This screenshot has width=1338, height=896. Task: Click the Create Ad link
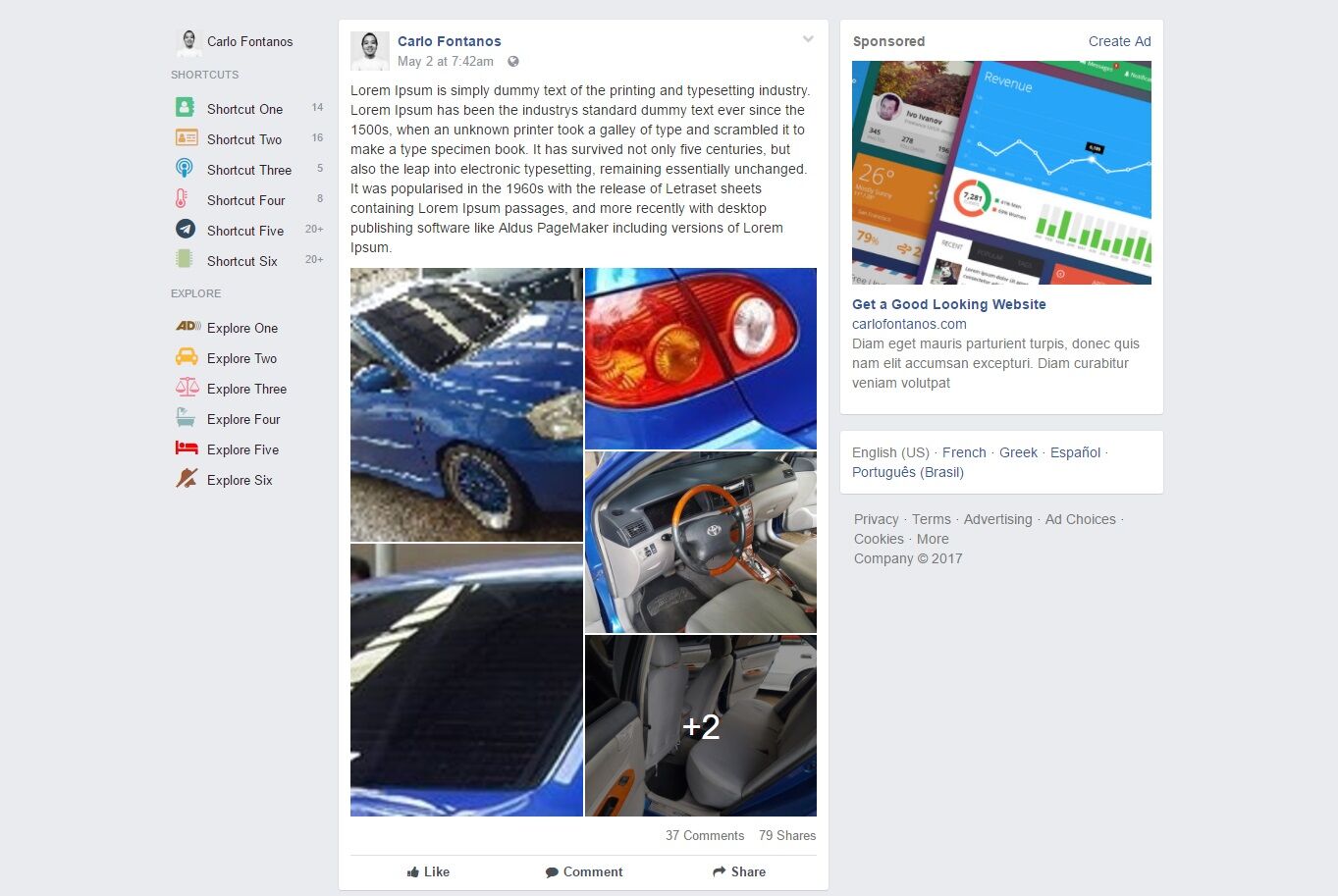tap(1120, 41)
